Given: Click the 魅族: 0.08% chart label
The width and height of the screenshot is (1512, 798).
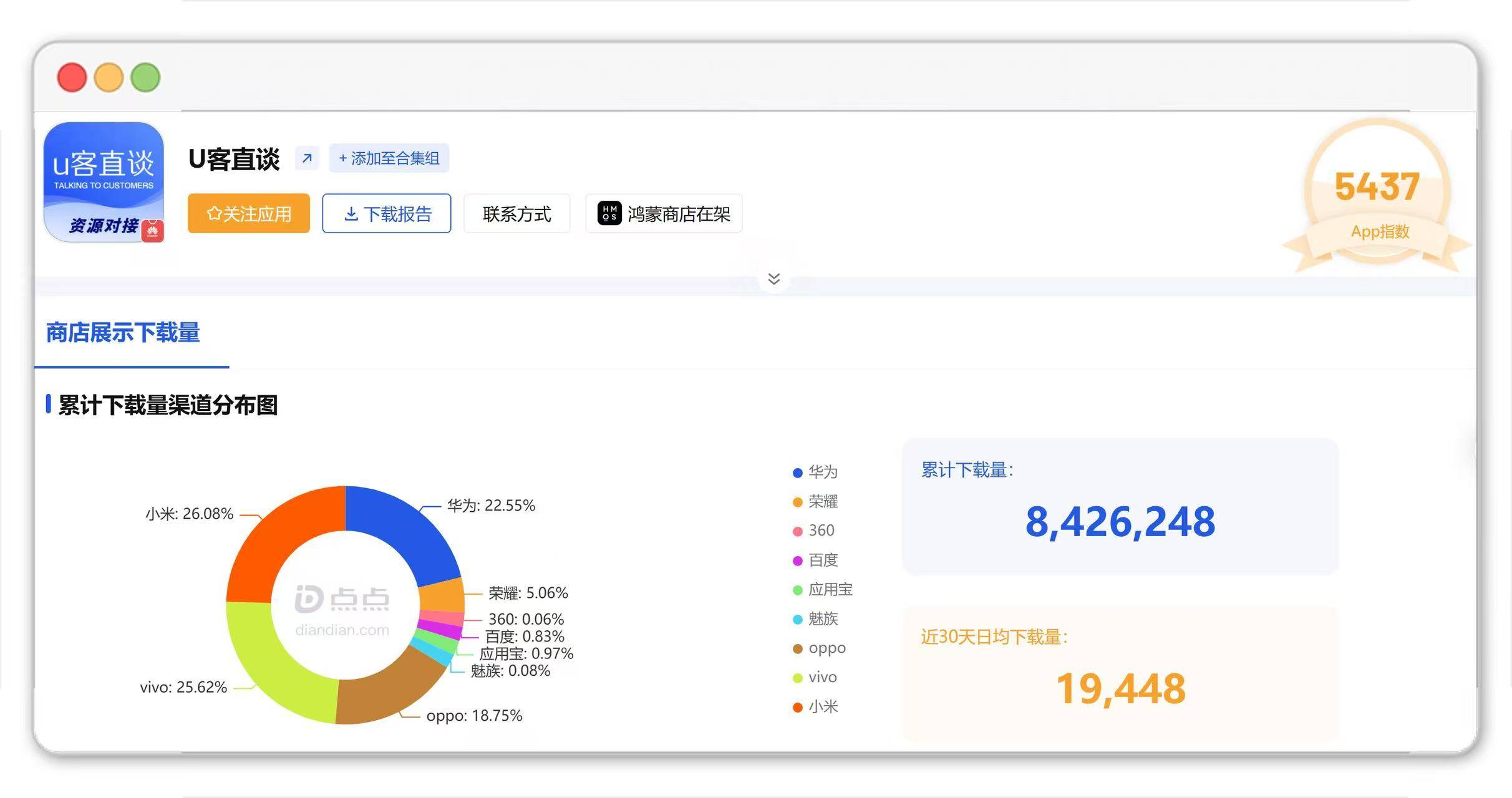Looking at the screenshot, I should point(510,671).
